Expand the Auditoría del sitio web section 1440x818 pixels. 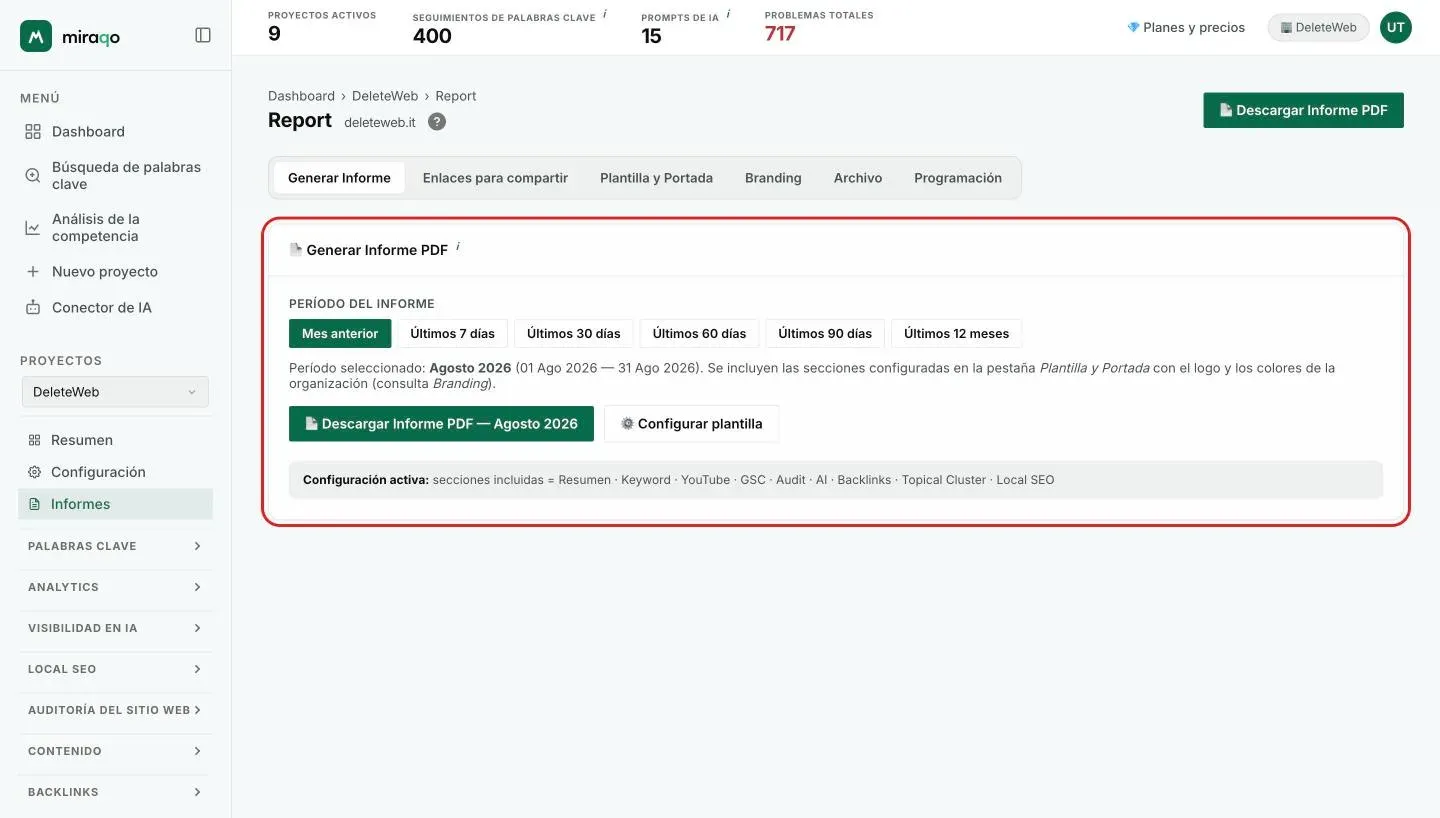[115, 710]
